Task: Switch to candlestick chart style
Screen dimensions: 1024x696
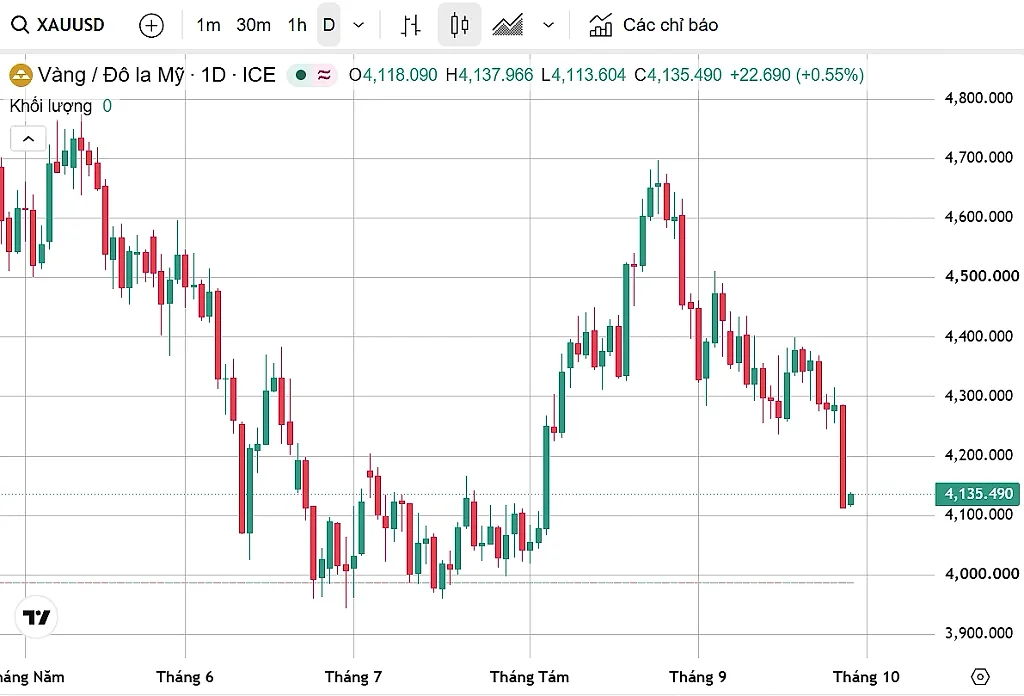Action: pyautogui.click(x=459, y=25)
